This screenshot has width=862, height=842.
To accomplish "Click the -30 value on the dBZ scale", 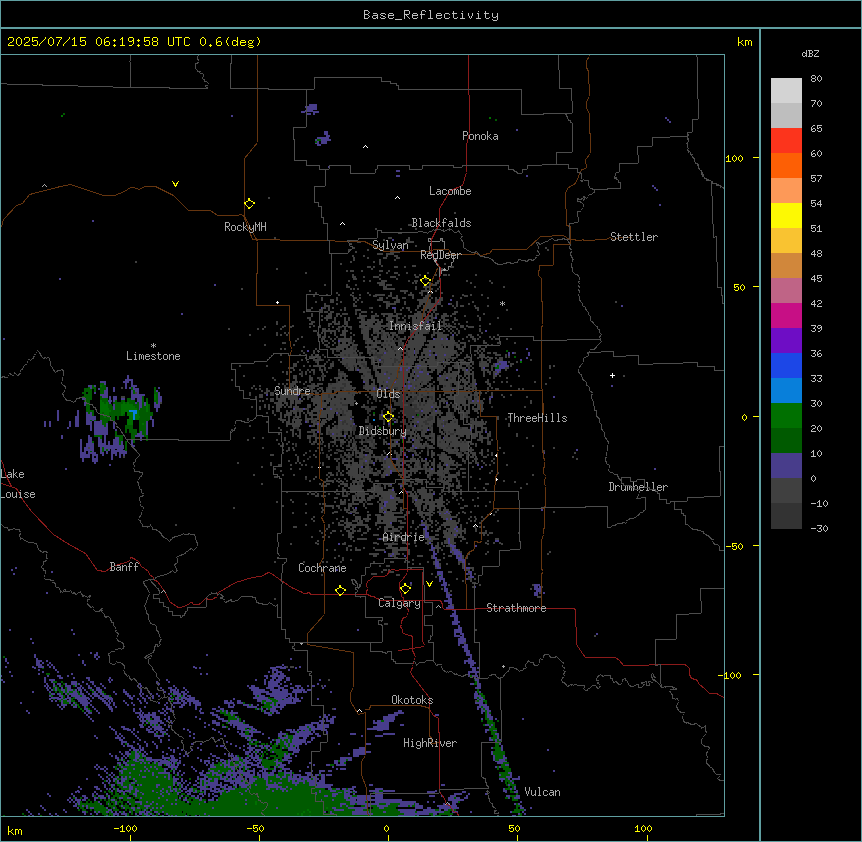I will 819,528.
